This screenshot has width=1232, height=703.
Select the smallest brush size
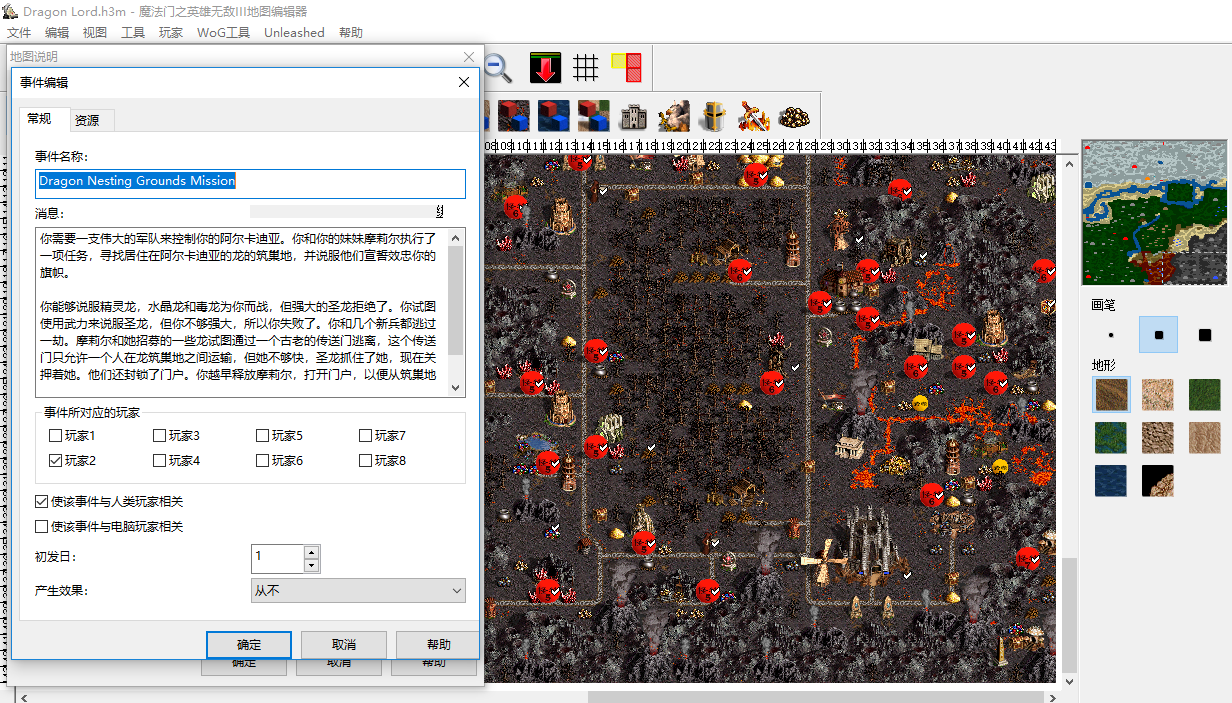click(x=1111, y=335)
